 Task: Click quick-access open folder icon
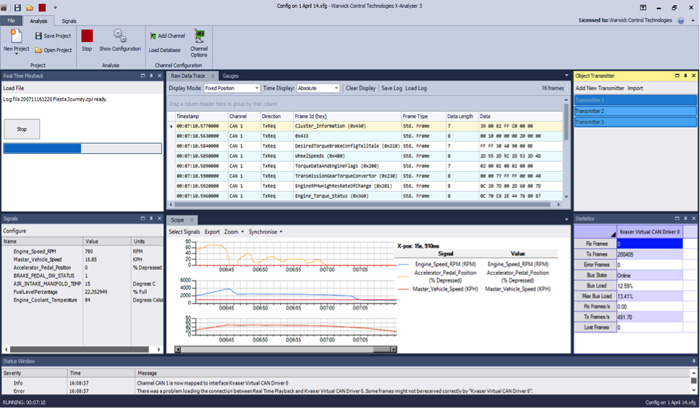(29, 7)
